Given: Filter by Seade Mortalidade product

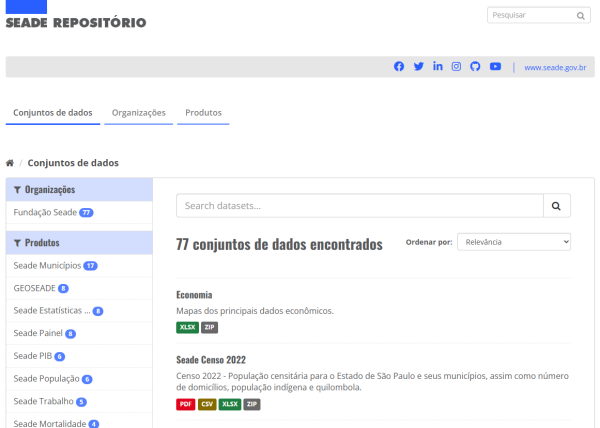Looking at the screenshot, I should (x=79, y=422).
